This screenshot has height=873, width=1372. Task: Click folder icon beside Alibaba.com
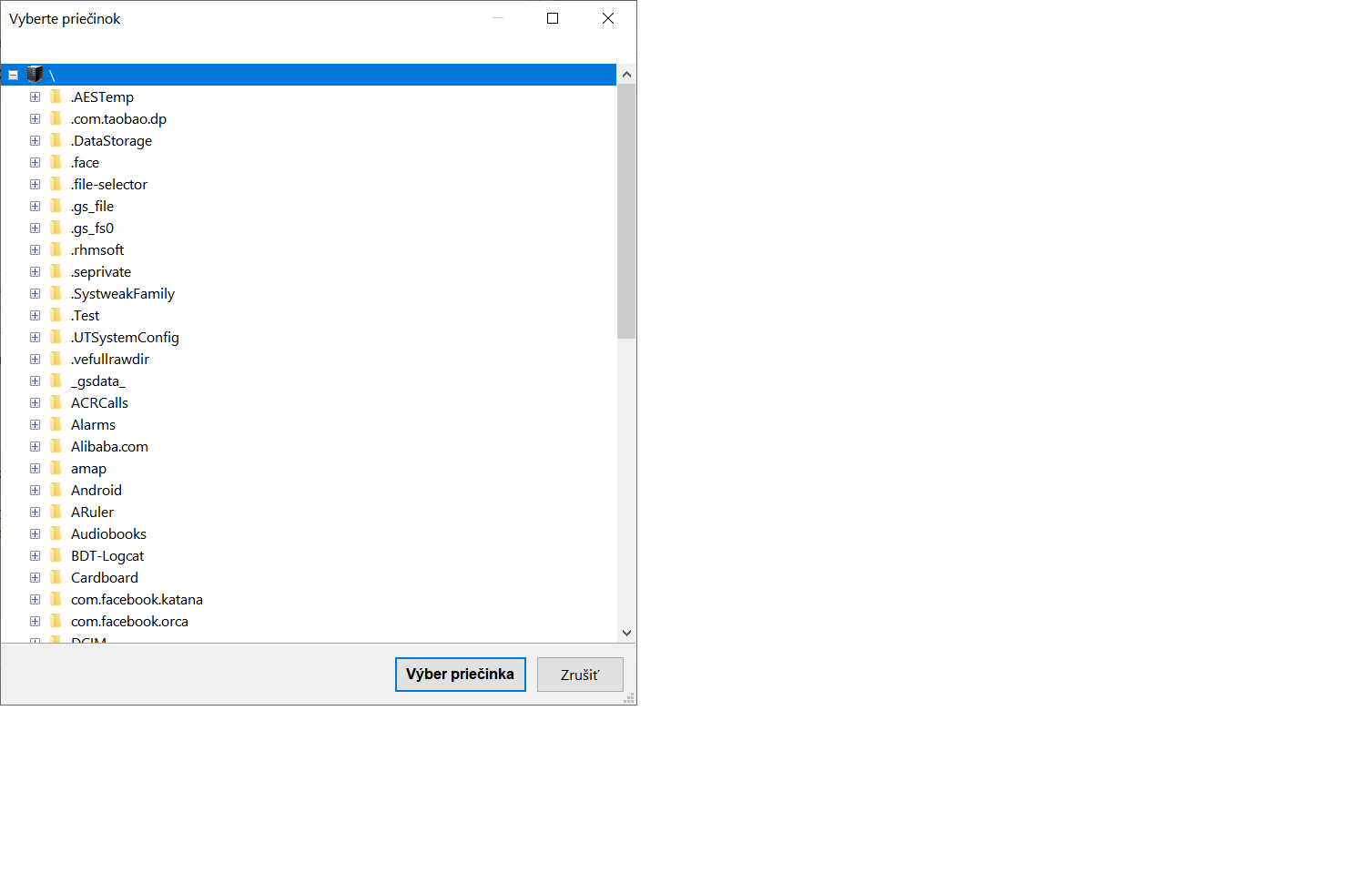pyautogui.click(x=56, y=446)
